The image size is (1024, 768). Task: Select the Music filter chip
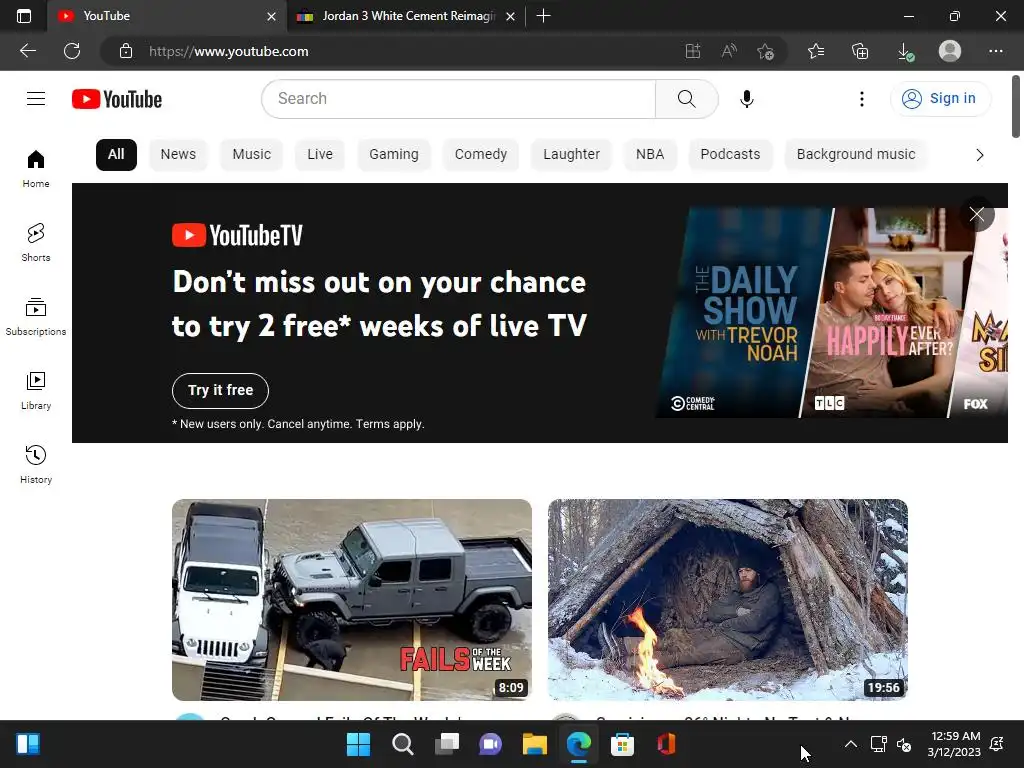click(251, 155)
